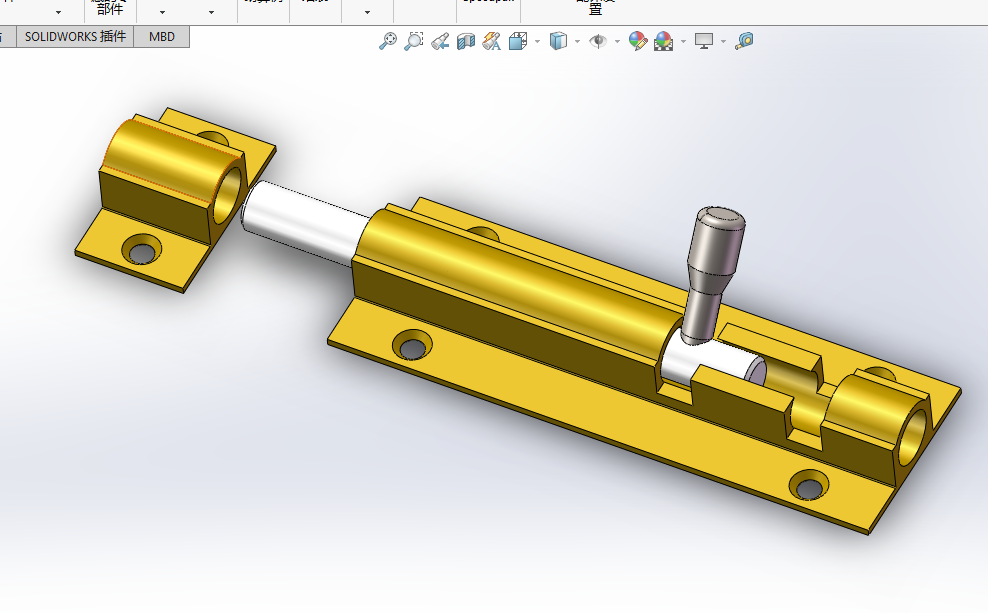Click the 部件 ribbon button

[110, 9]
